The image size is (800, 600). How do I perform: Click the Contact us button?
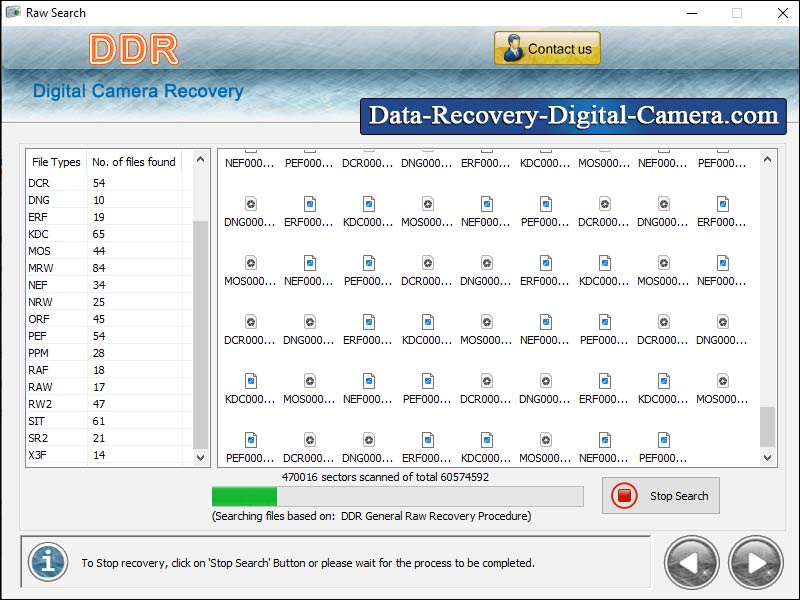547,48
